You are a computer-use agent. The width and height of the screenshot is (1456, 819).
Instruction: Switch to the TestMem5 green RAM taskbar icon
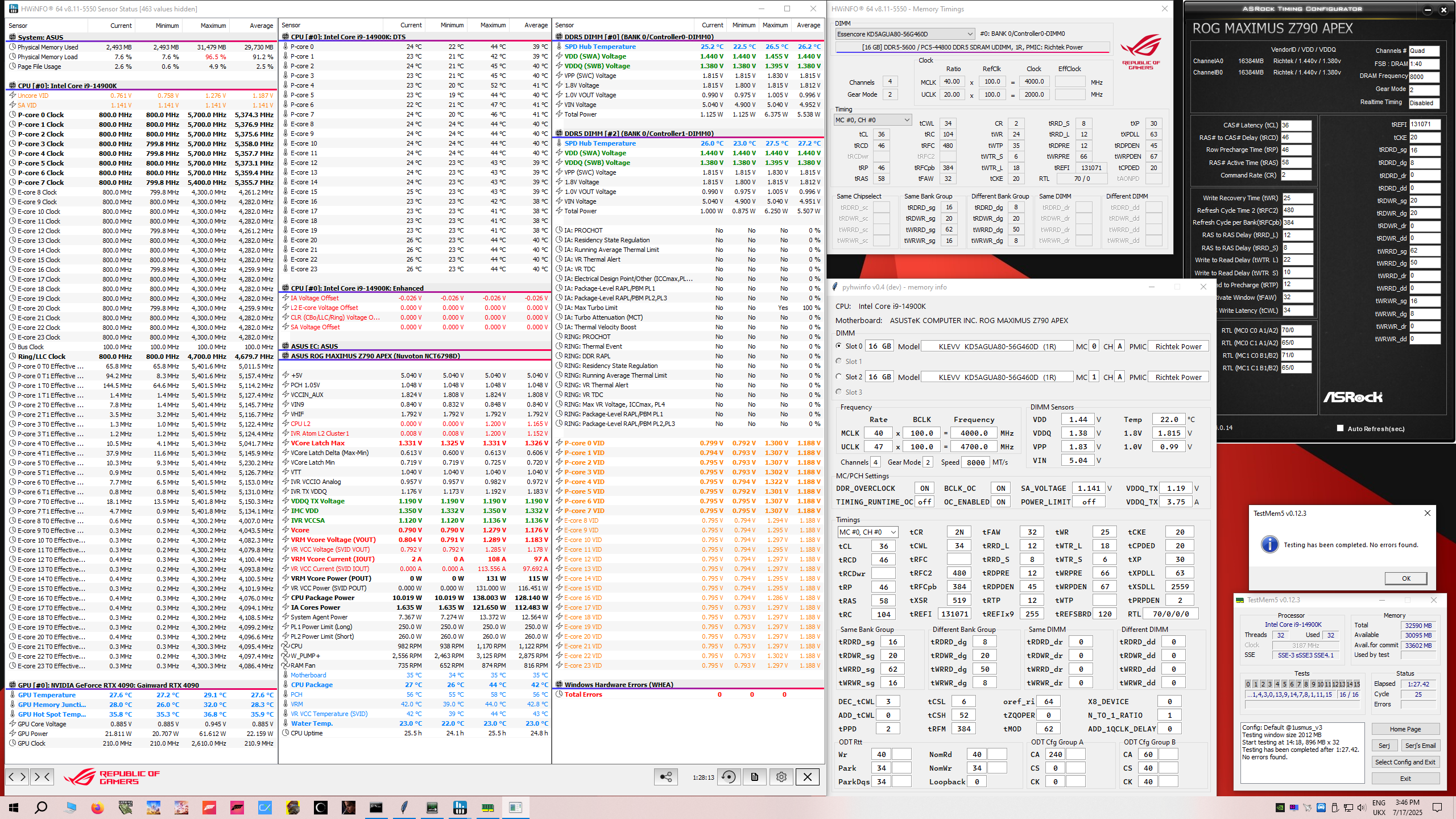[487, 808]
